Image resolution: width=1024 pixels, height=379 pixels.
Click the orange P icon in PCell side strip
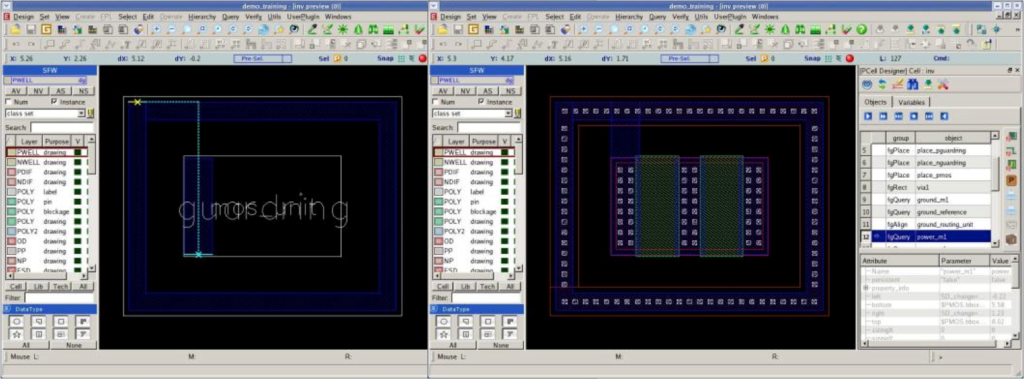(1010, 180)
